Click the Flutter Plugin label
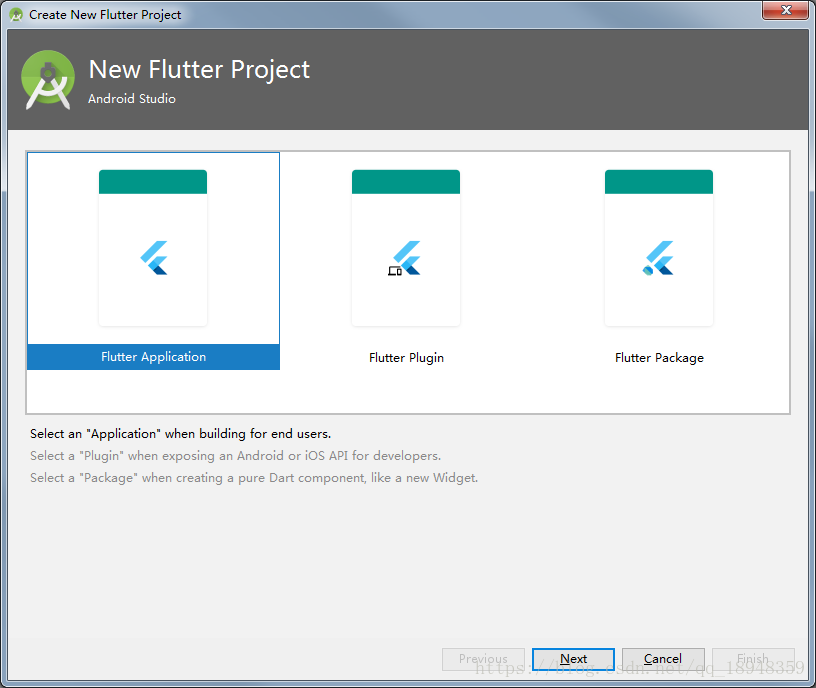 point(406,358)
